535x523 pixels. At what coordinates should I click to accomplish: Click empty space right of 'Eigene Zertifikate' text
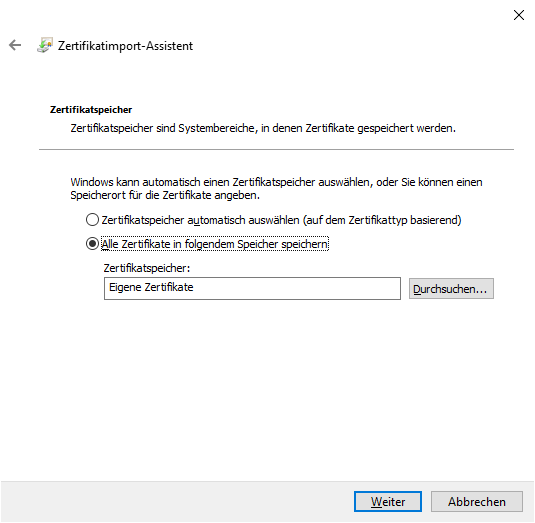[297, 288]
